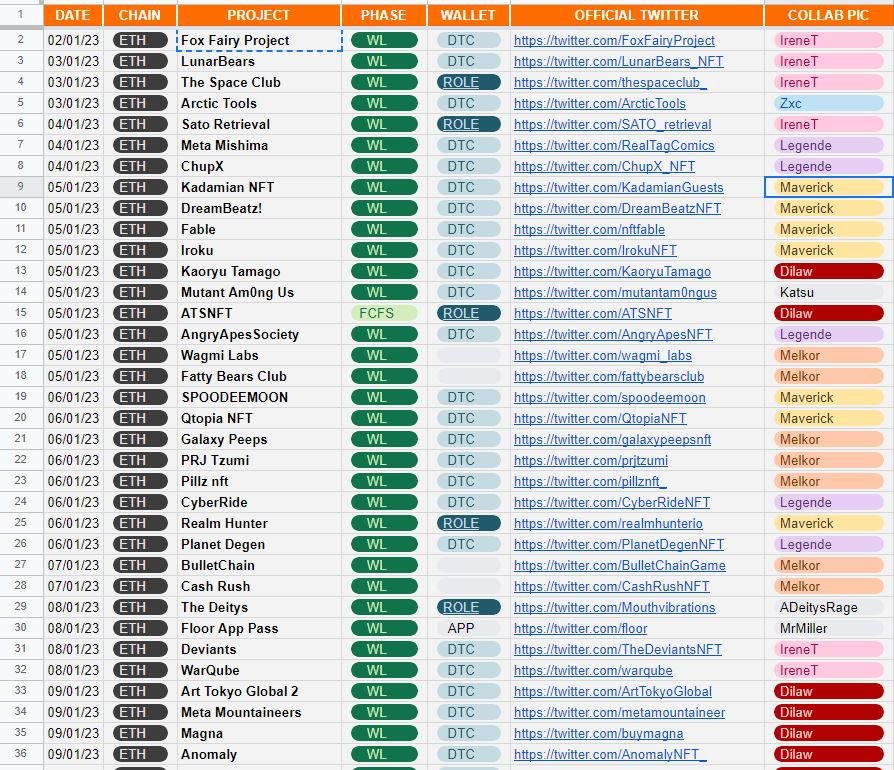Image resolution: width=894 pixels, height=770 pixels.
Task: Open WALLET dropdown chip for The Space Club
Action: tap(469, 83)
